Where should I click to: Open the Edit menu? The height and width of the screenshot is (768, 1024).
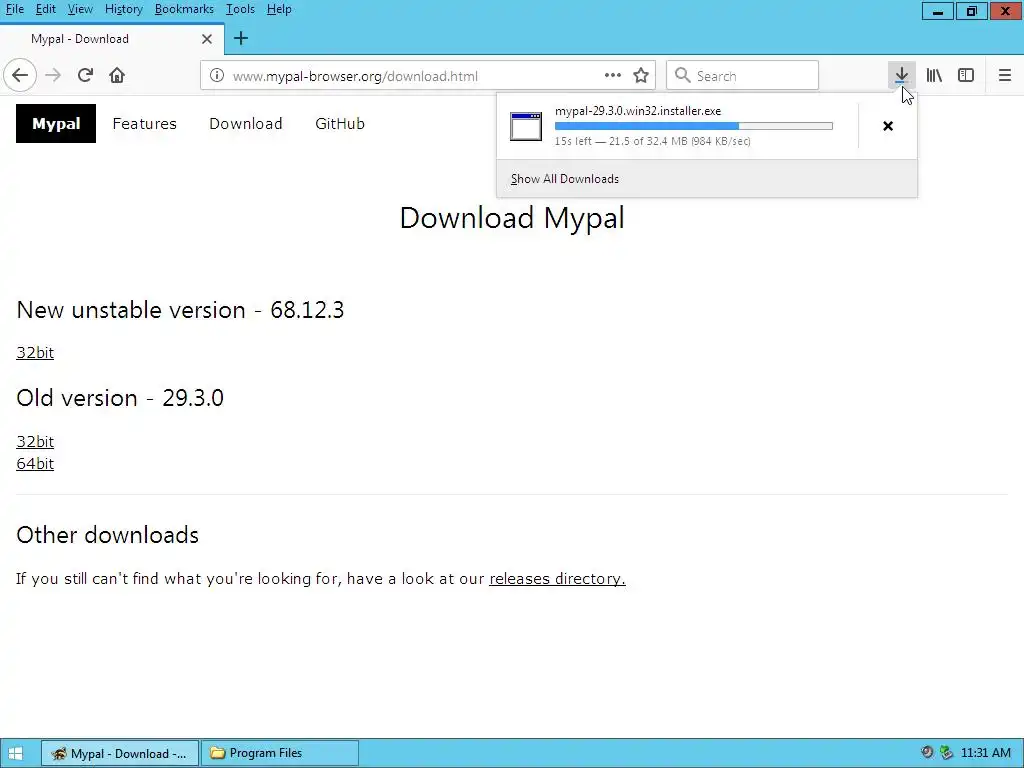coord(45,9)
